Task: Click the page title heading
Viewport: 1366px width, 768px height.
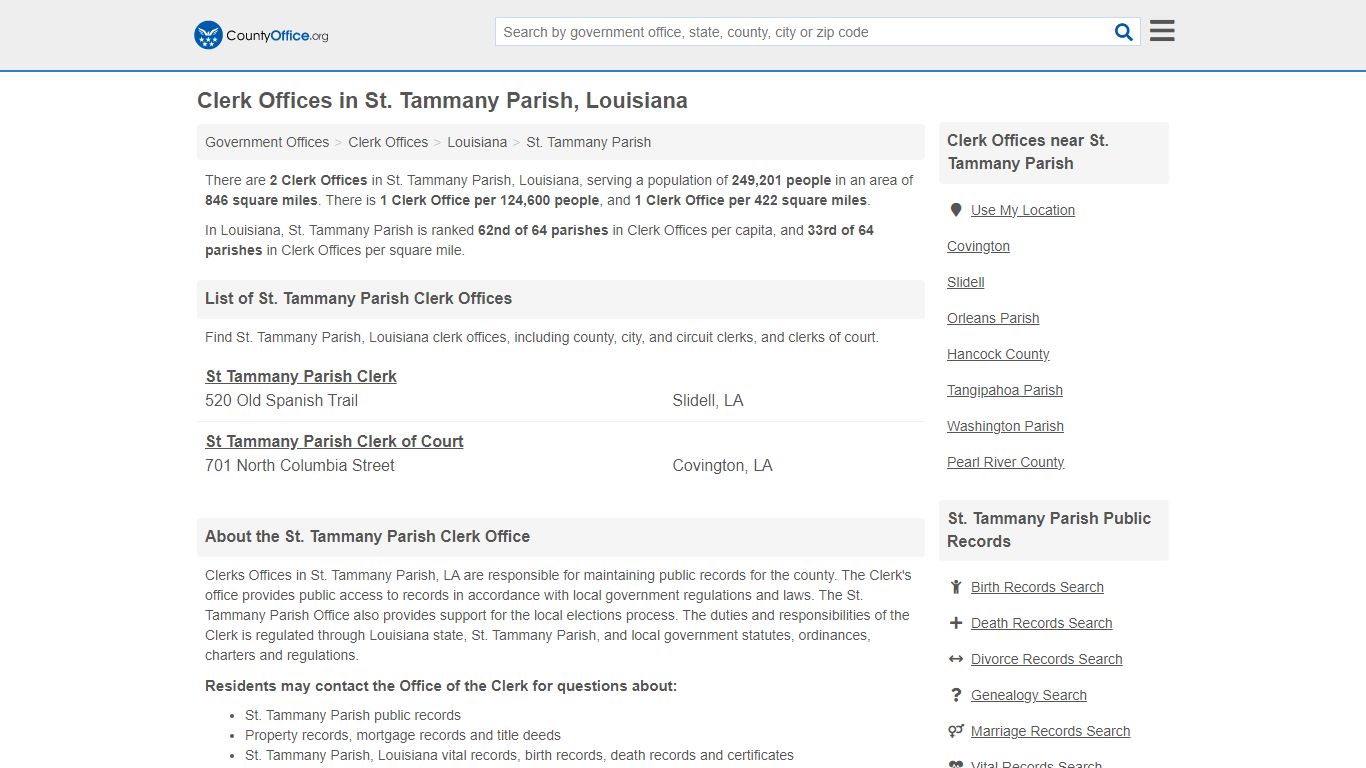Action: (442, 101)
